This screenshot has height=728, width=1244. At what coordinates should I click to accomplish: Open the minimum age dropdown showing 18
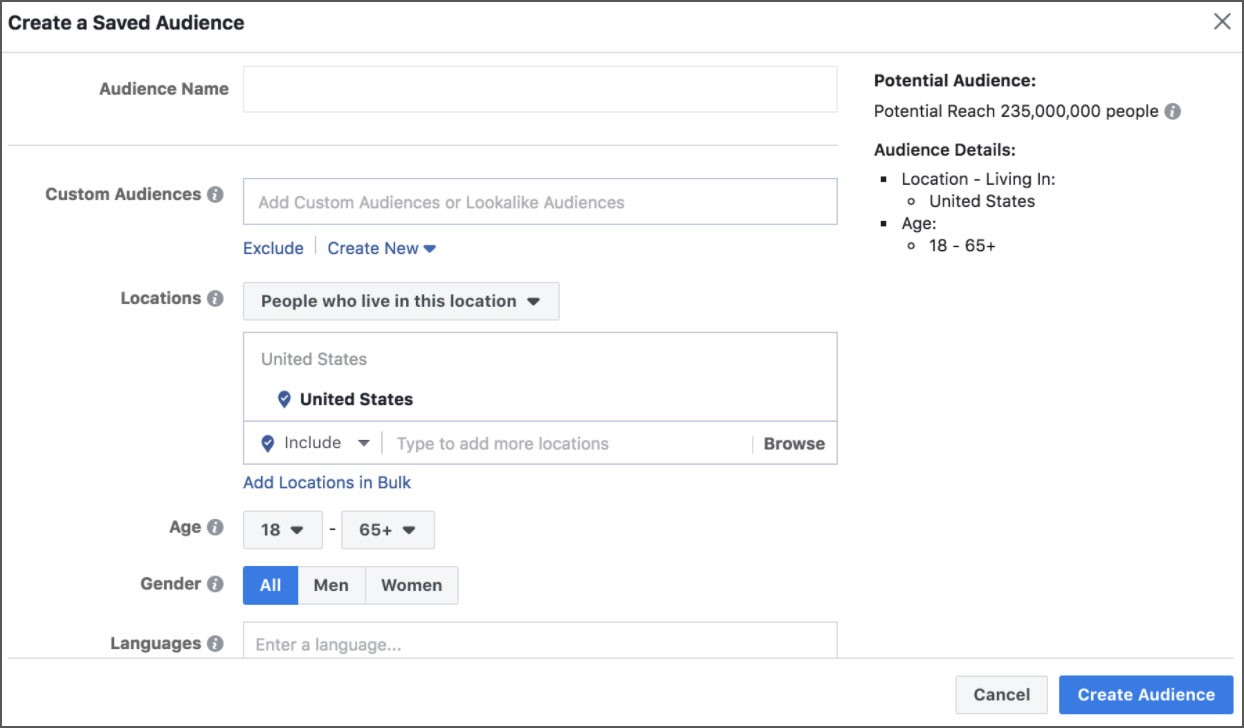[x=282, y=529]
